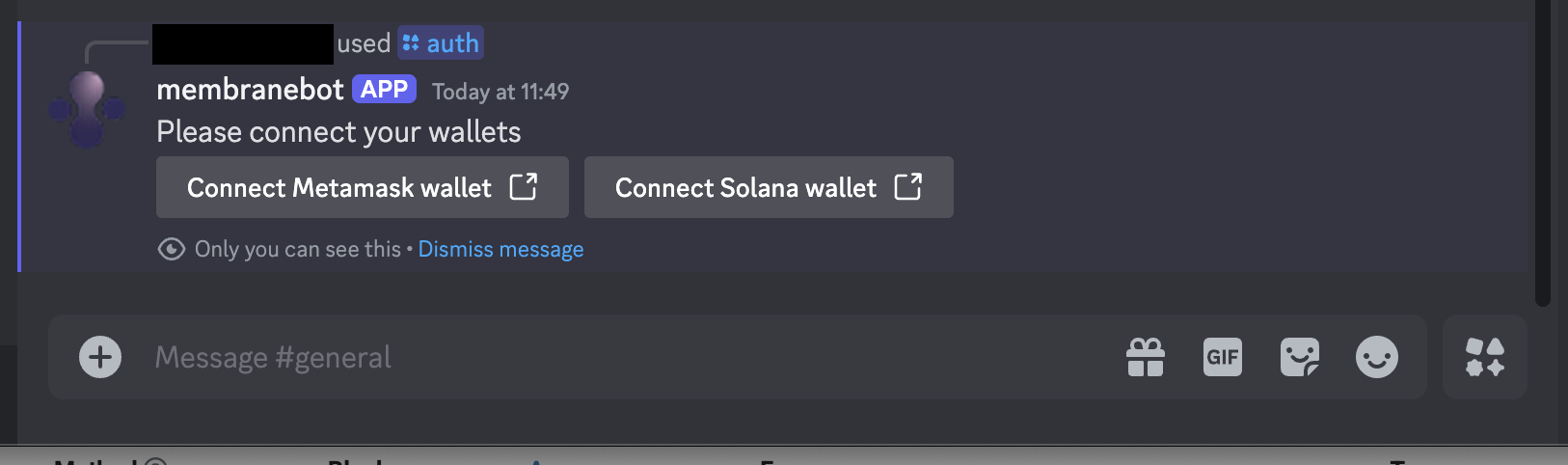Open the Nitro gift icon
Screen dimensions: 1568x465
point(1146,357)
